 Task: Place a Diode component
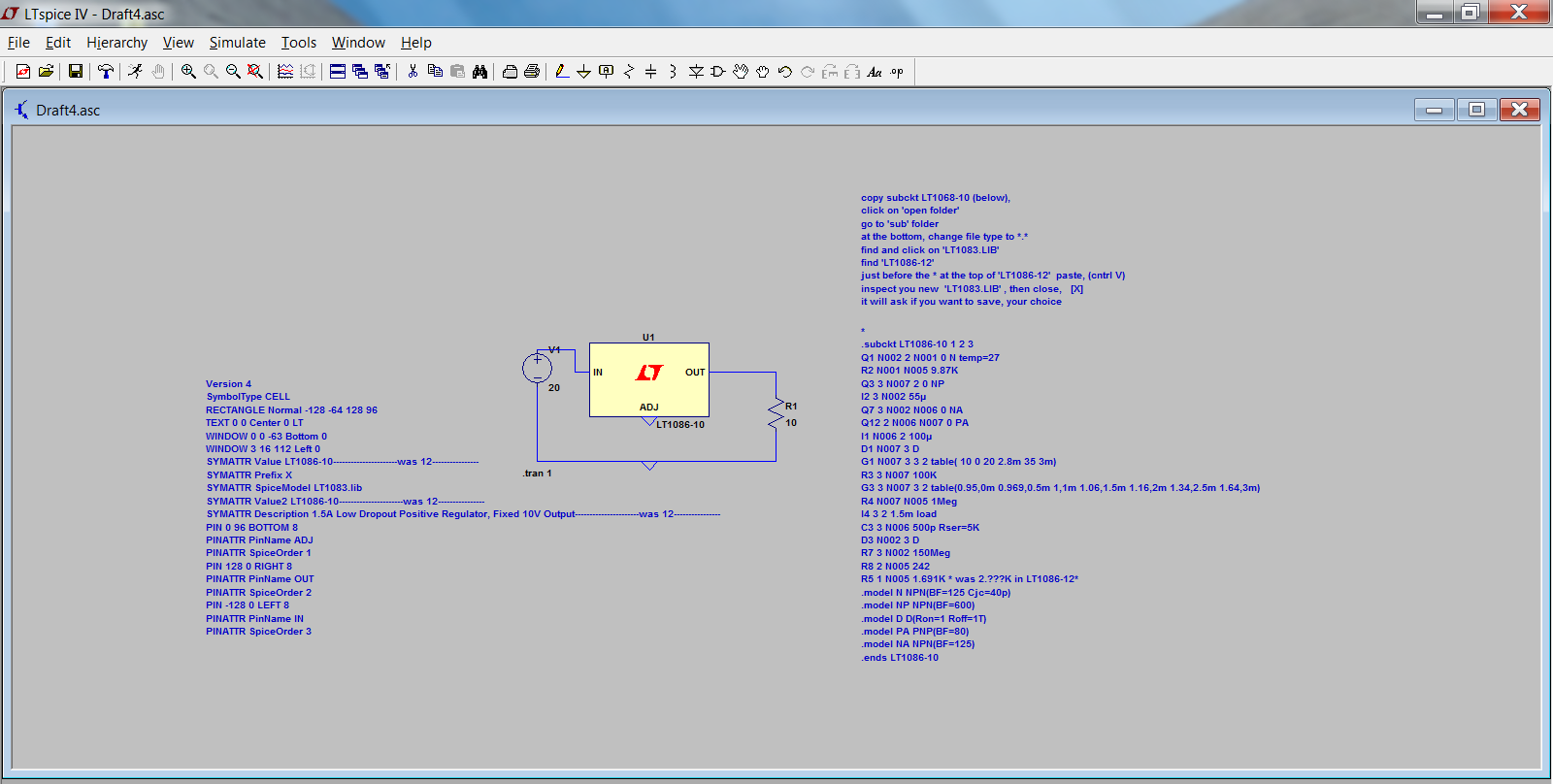click(x=696, y=72)
